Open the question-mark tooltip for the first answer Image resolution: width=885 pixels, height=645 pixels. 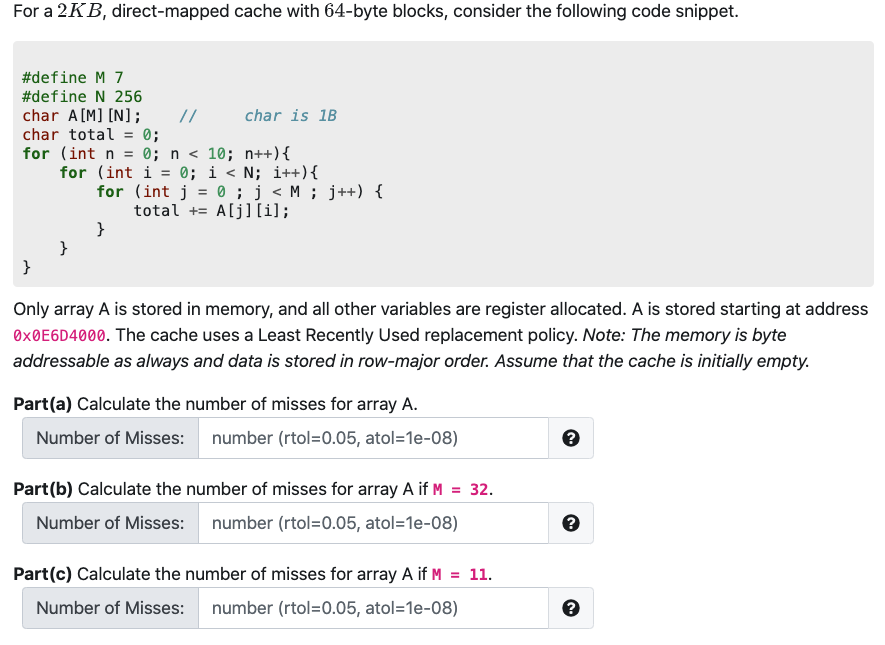point(570,438)
